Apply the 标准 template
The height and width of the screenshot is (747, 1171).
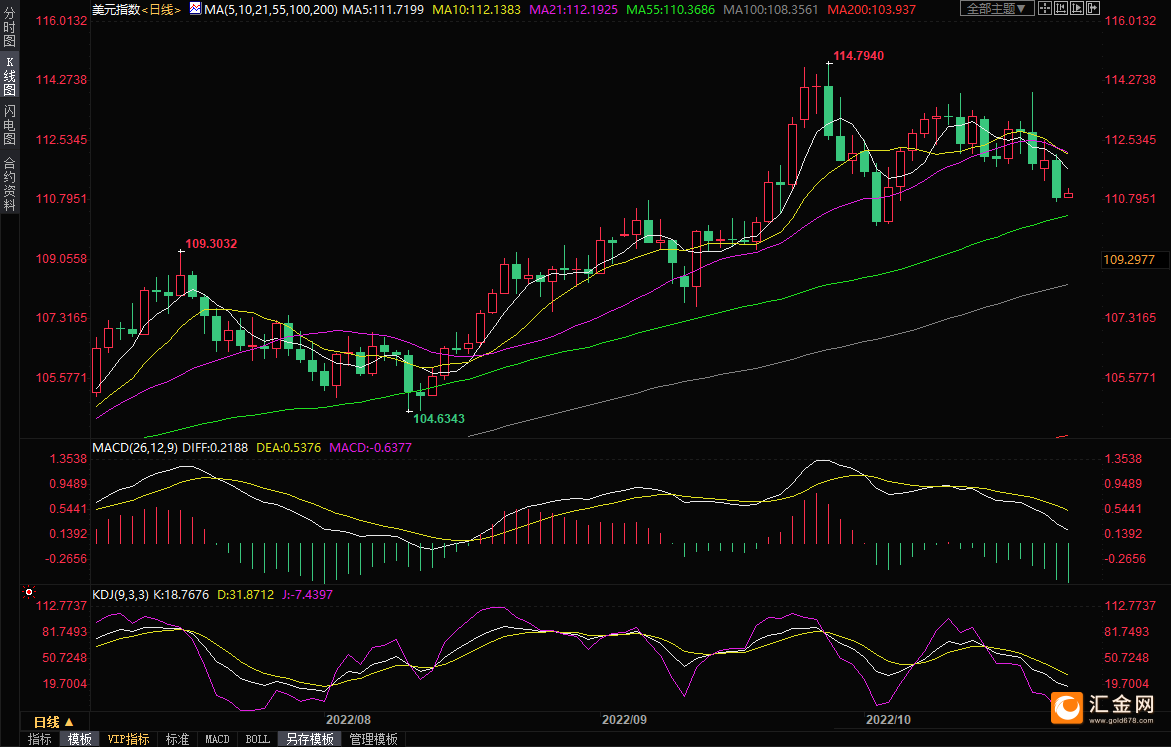pos(177,739)
